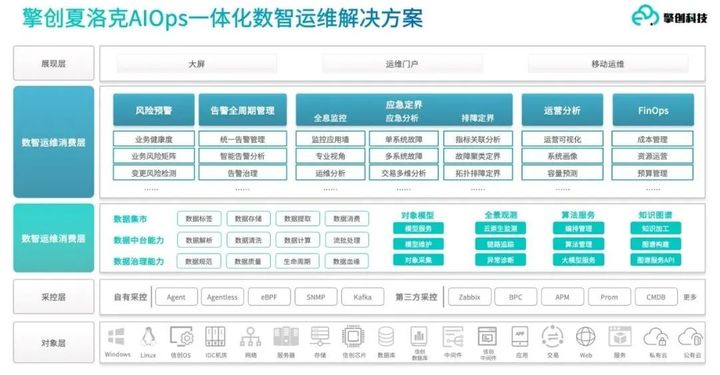This screenshot has width=720, height=375.
Task: Open the 移动运维 option
Action: [608, 64]
